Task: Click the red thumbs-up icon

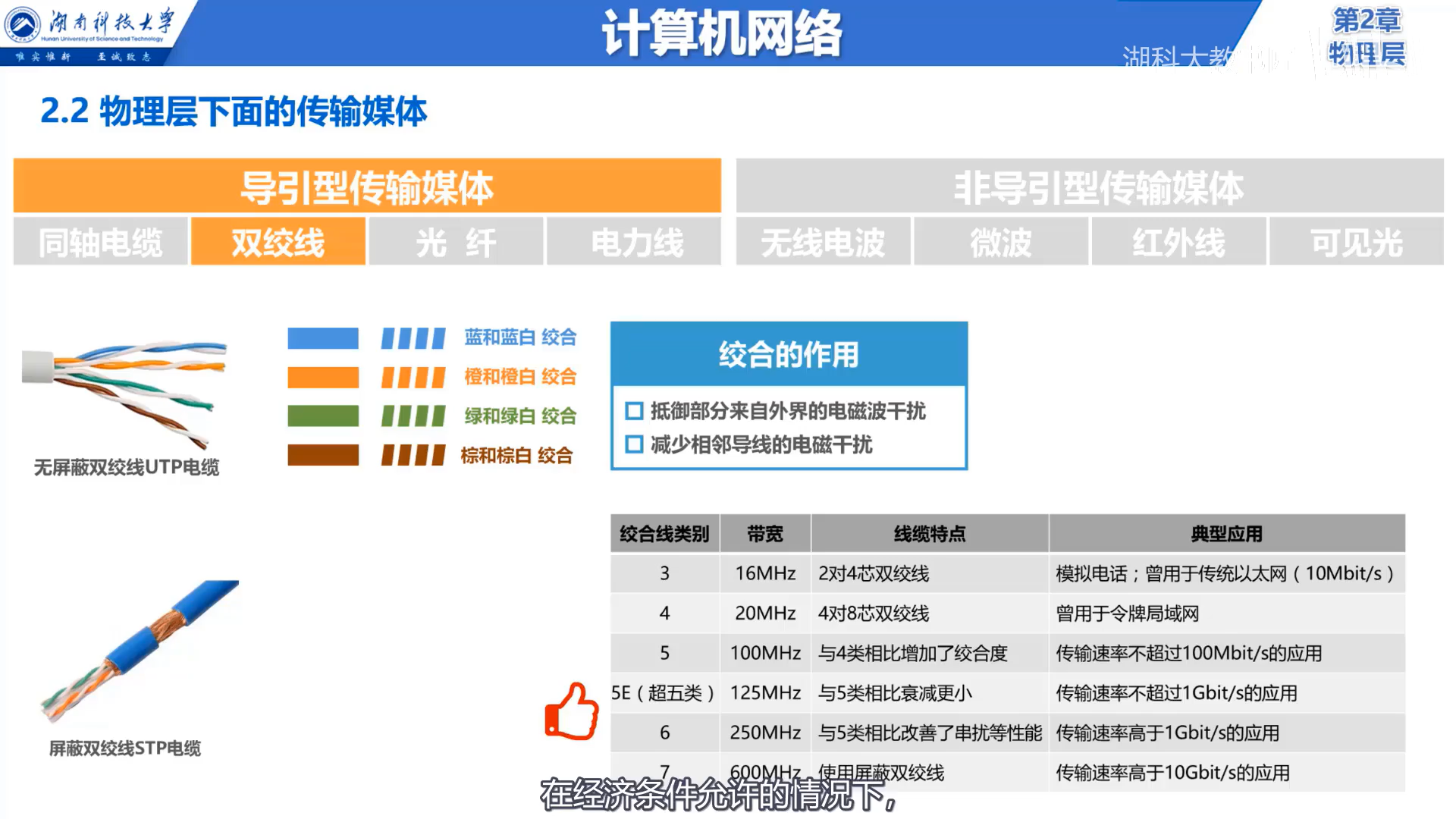Action: click(x=572, y=711)
